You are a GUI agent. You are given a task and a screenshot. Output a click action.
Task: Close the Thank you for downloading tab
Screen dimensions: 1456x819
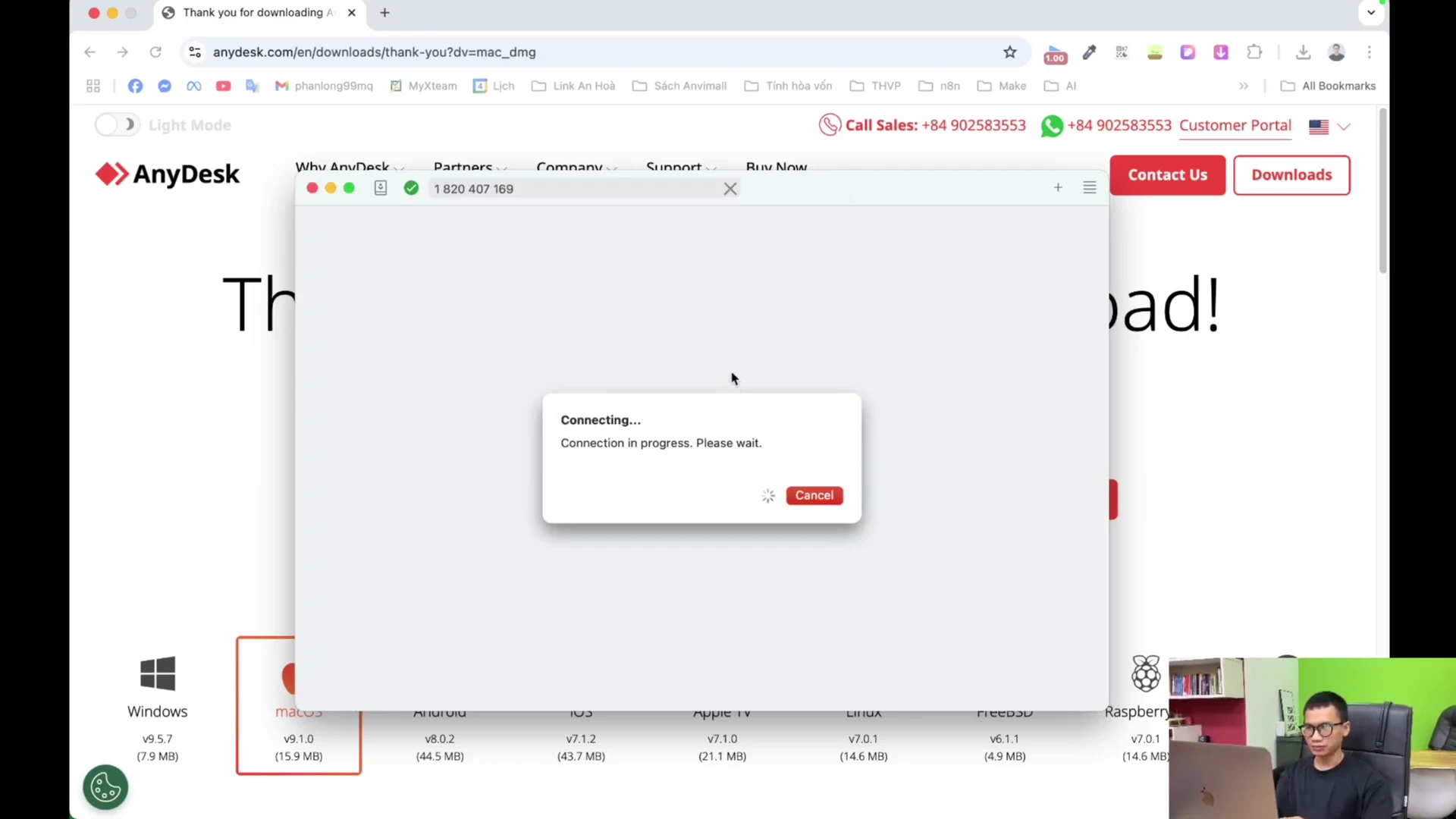coord(352,13)
